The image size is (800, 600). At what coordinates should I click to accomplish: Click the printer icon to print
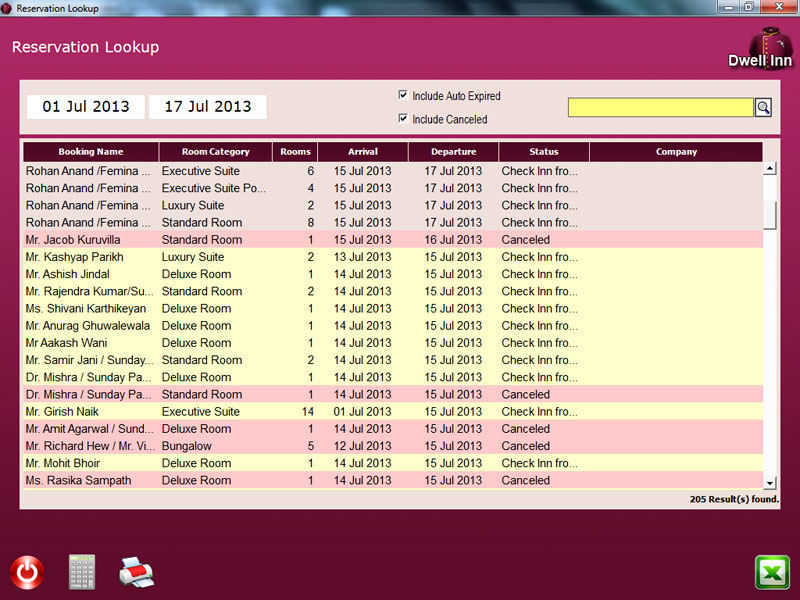pos(137,572)
